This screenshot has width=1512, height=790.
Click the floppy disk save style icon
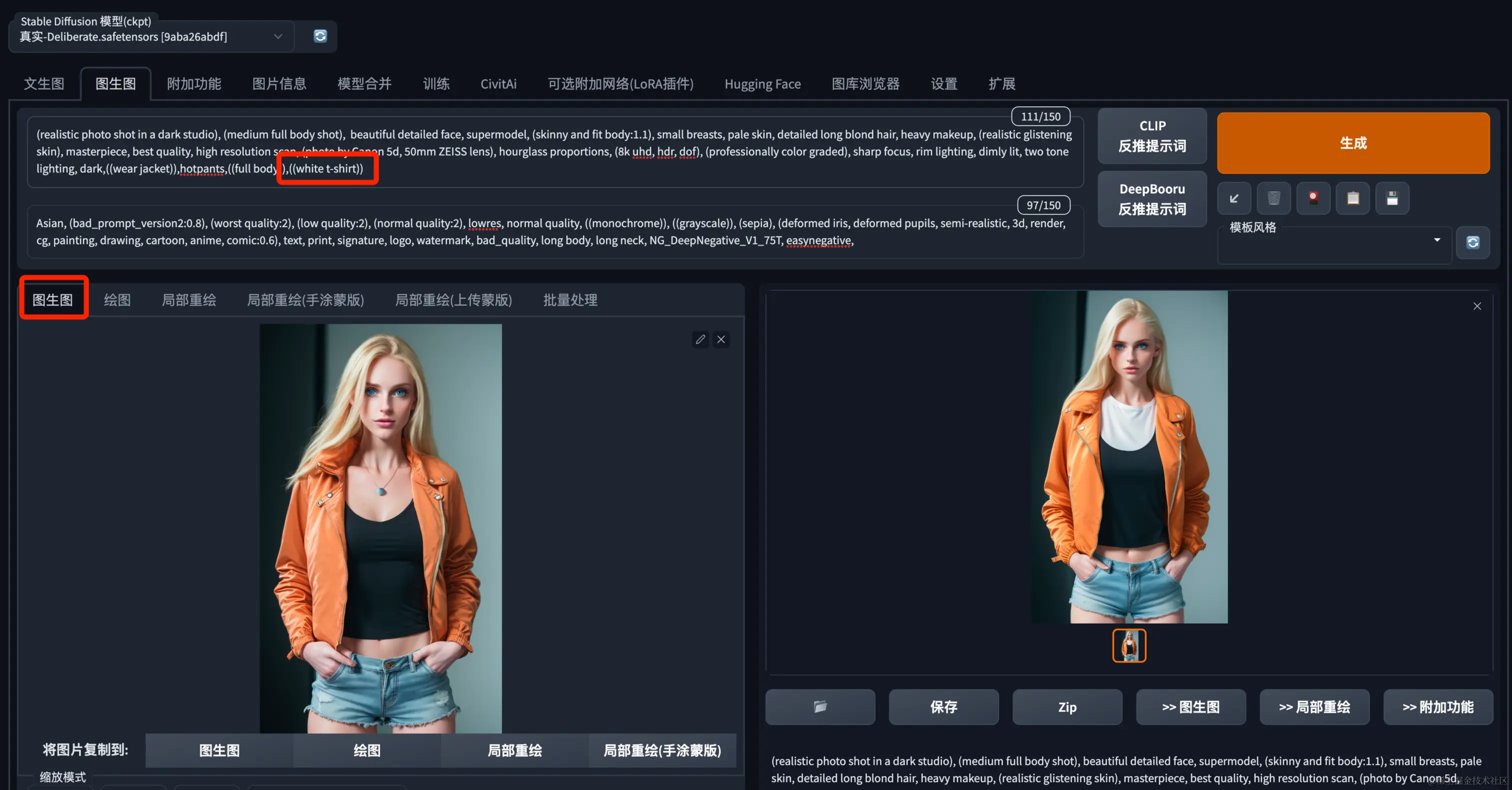[x=1391, y=199]
